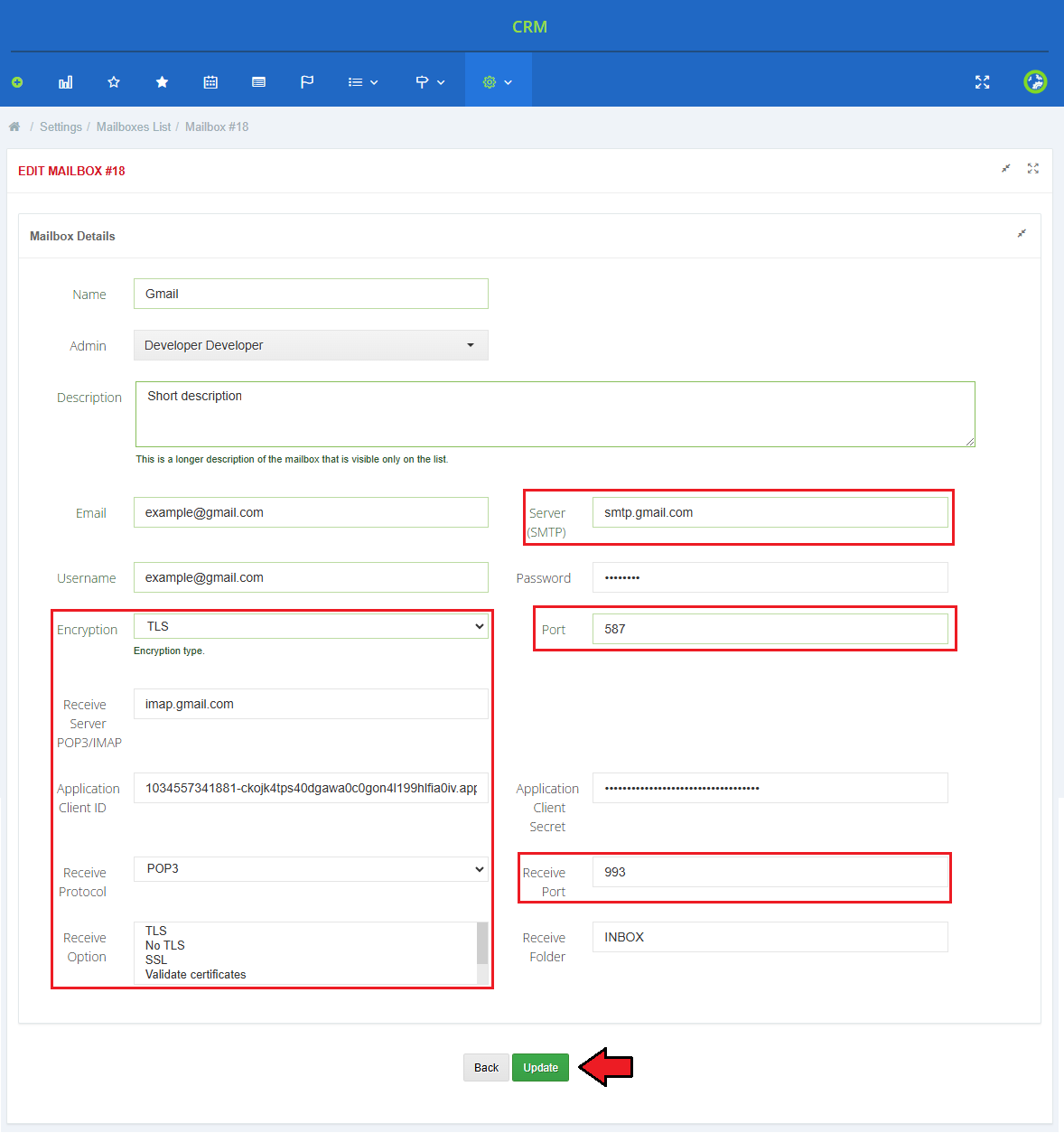Toggle fullscreen using navbar expand icon
This screenshot has width=1064, height=1133.
983,82
